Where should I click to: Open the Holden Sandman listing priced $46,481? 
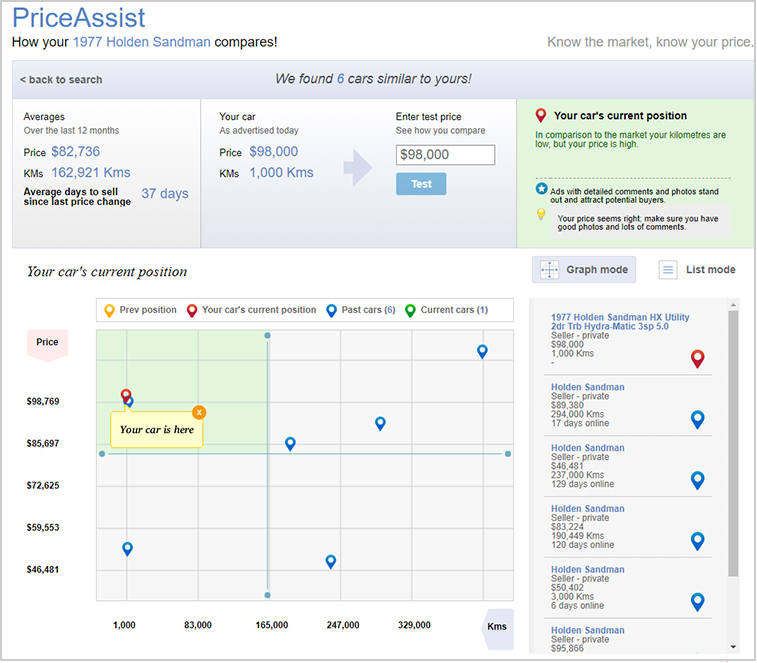[x=588, y=448]
